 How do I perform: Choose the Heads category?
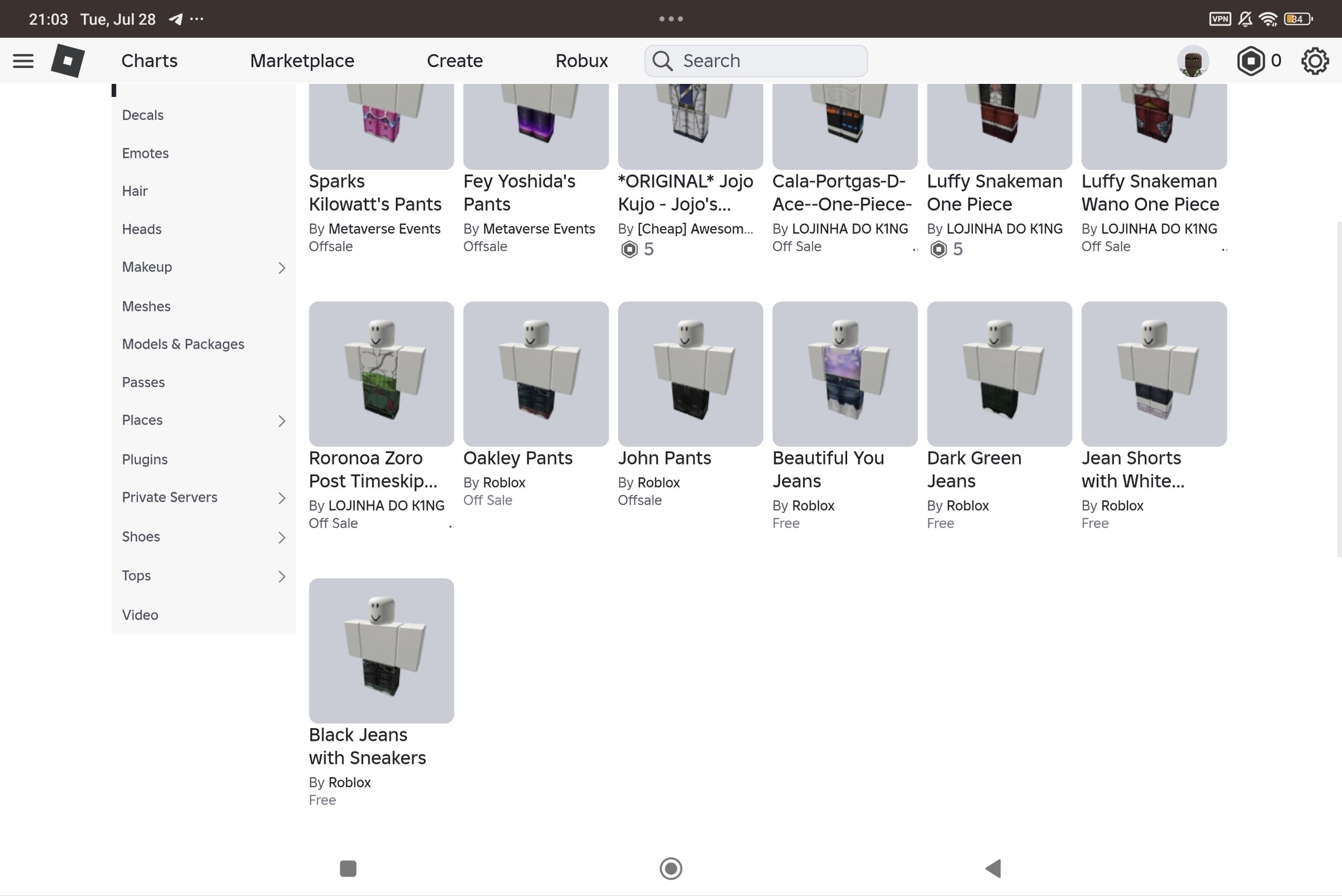[x=142, y=229]
